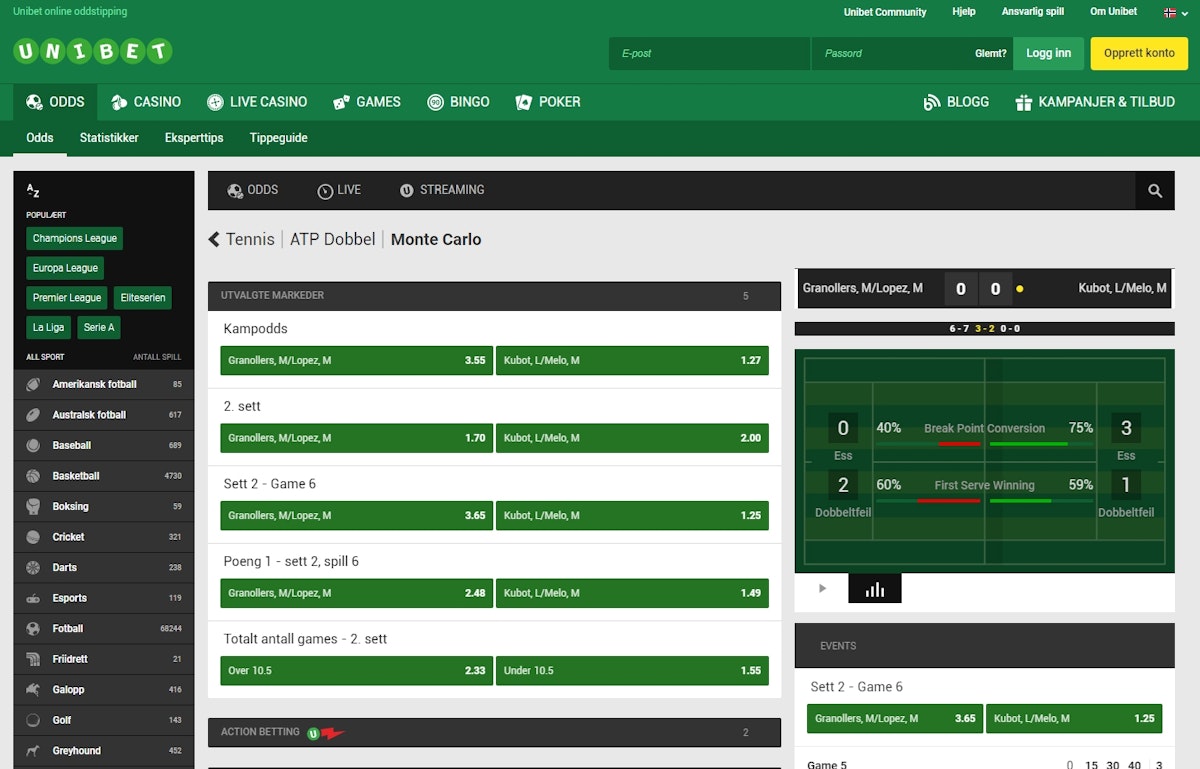The height and width of the screenshot is (769, 1200).
Task: Bet Events panel Kubot/Melo at 1.25
Action: click(1074, 718)
